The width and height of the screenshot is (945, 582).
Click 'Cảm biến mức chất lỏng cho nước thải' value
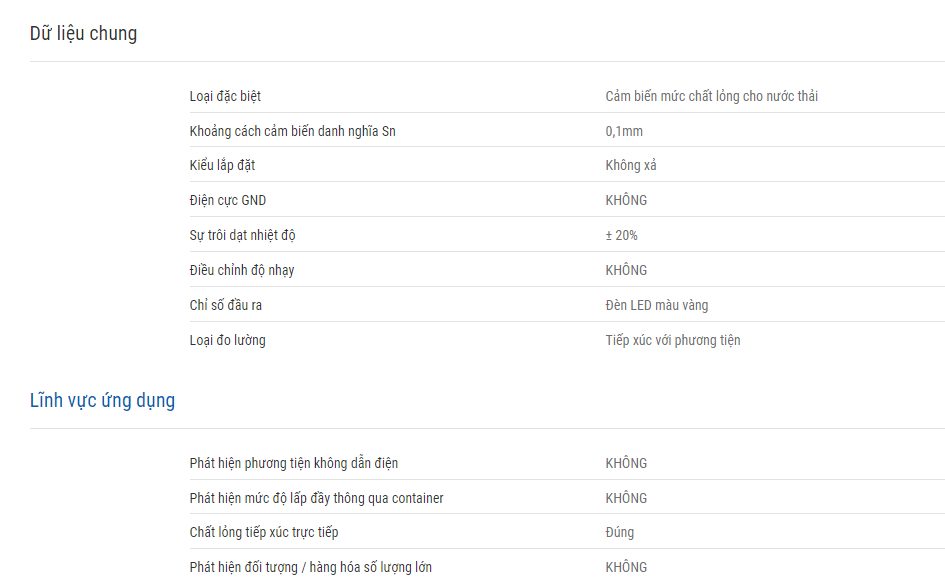point(711,96)
